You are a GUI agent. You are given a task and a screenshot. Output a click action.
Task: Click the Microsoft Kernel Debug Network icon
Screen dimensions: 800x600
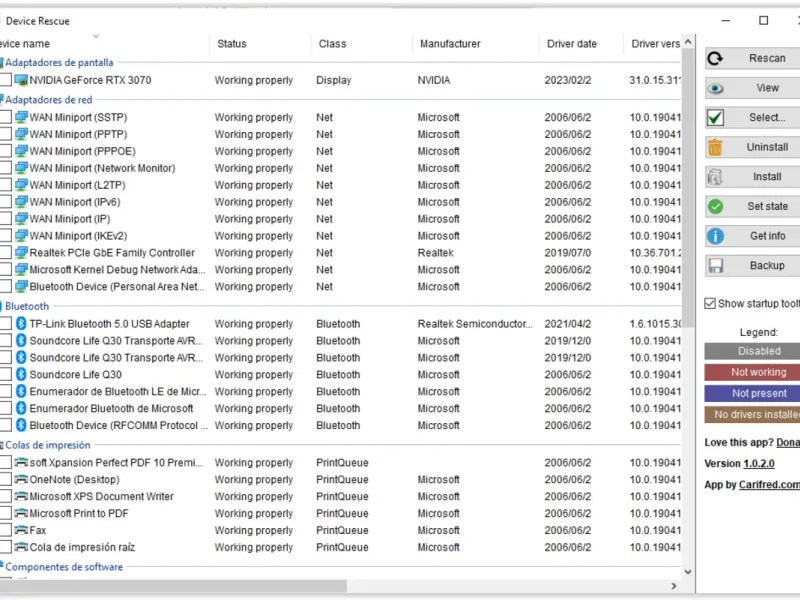[21, 269]
